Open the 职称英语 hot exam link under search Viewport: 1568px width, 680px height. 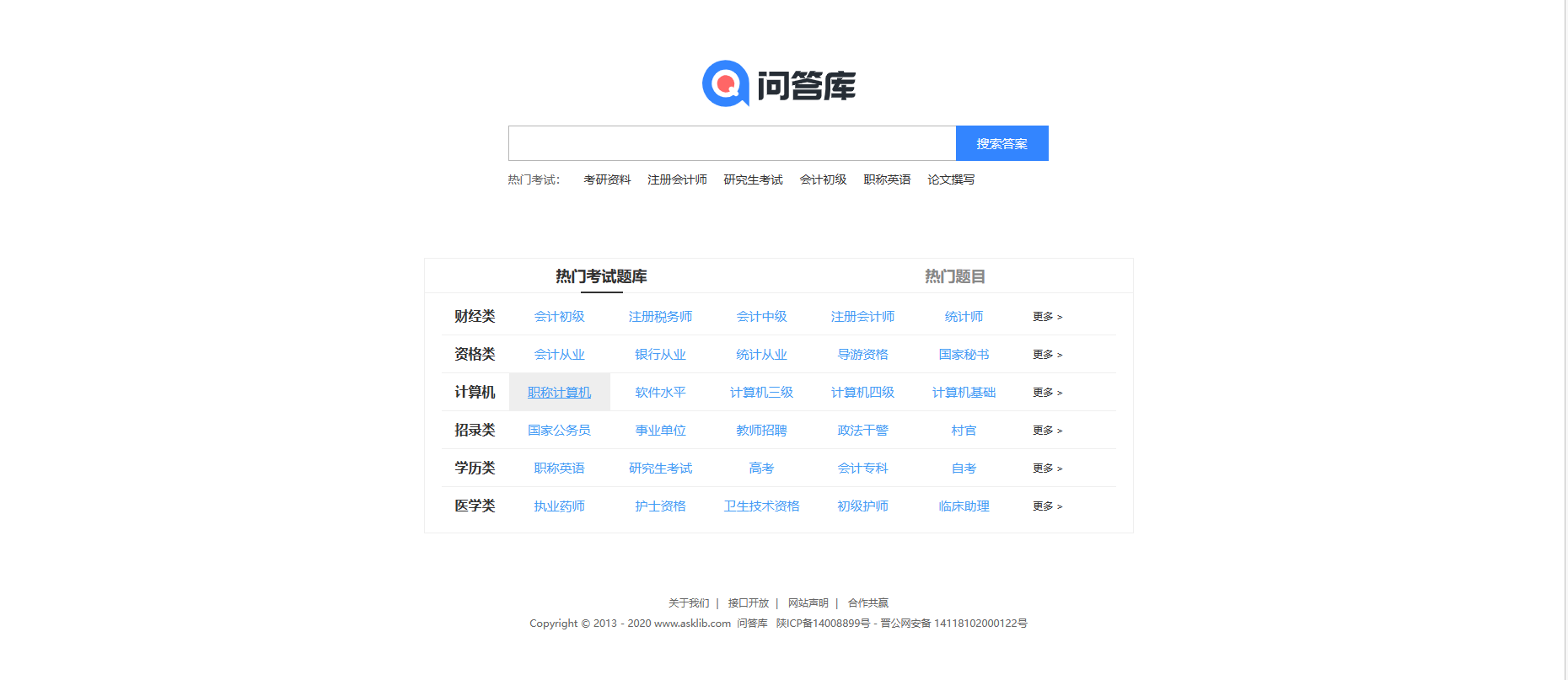[x=887, y=179]
